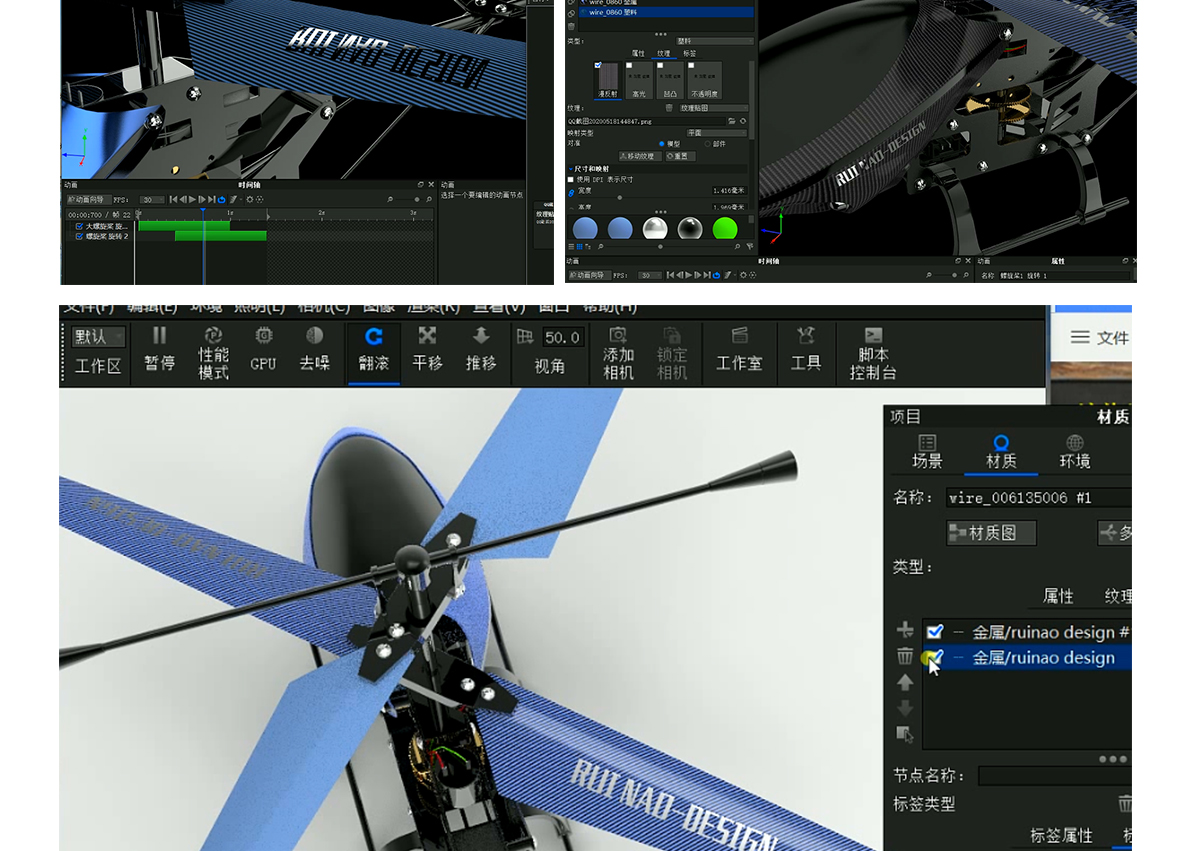The width and height of the screenshot is (1200, 851).
Task: Click the 名称 wire_006135006 name field
Action: 1038,498
